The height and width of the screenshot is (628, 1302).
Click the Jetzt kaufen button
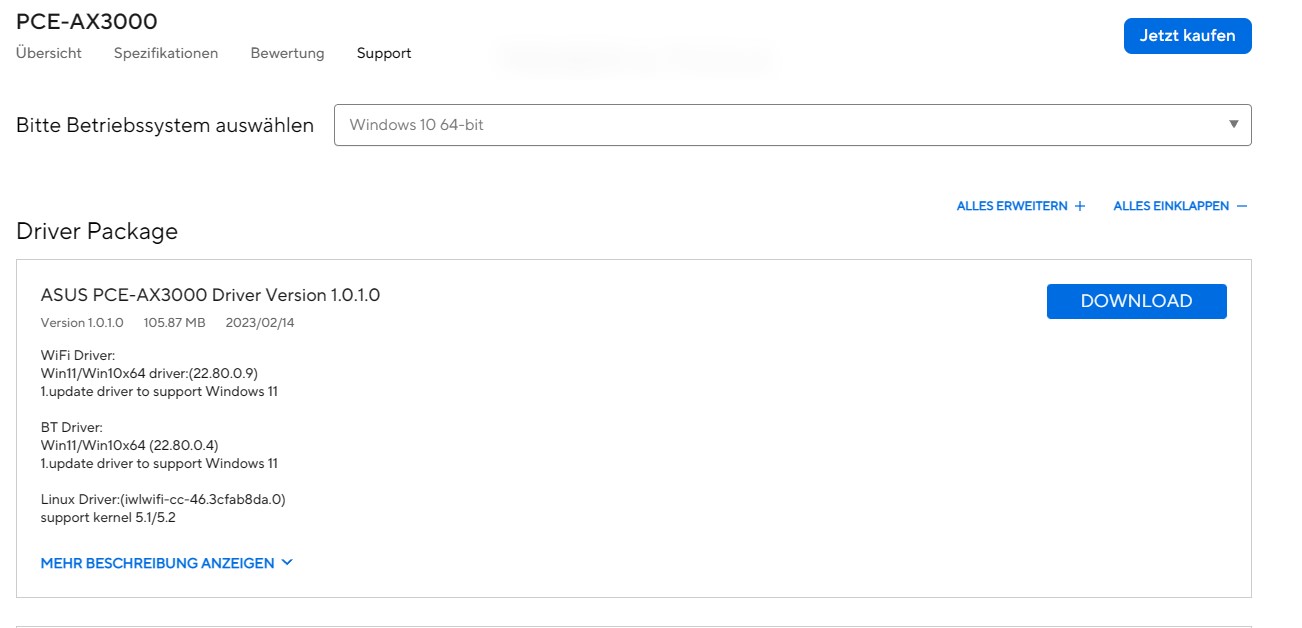(1187, 36)
